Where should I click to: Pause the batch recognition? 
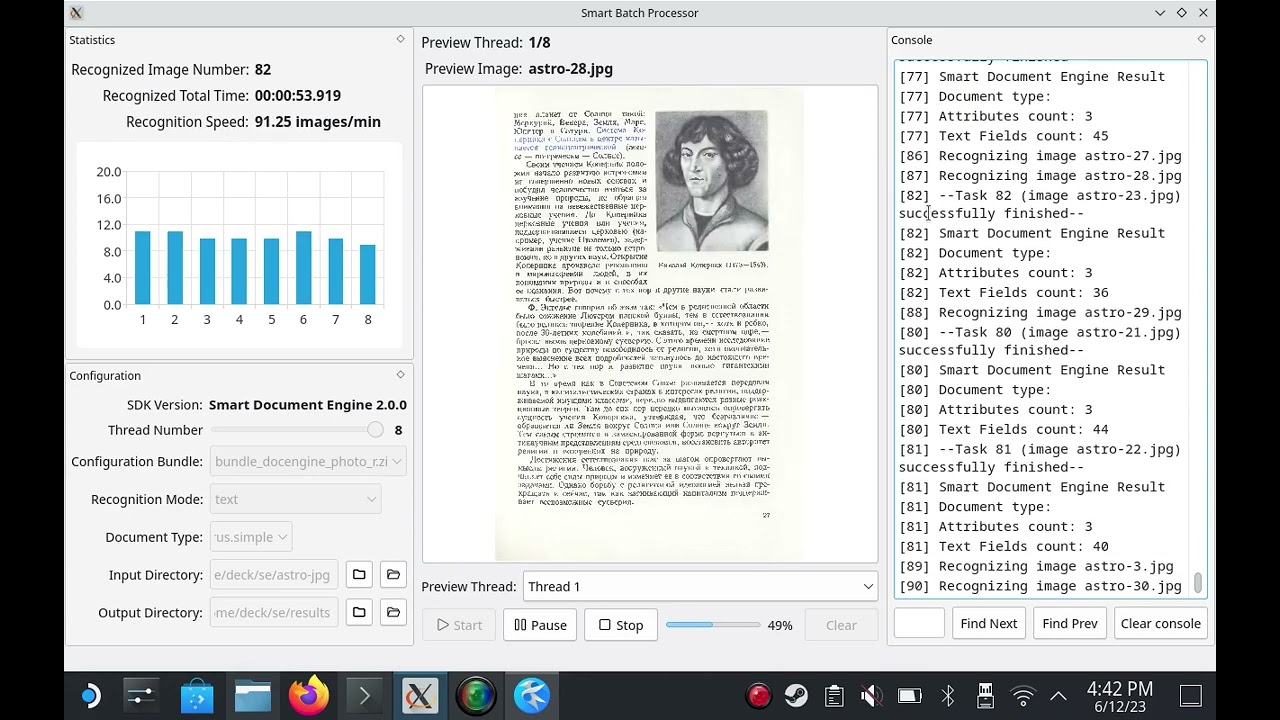coord(540,625)
